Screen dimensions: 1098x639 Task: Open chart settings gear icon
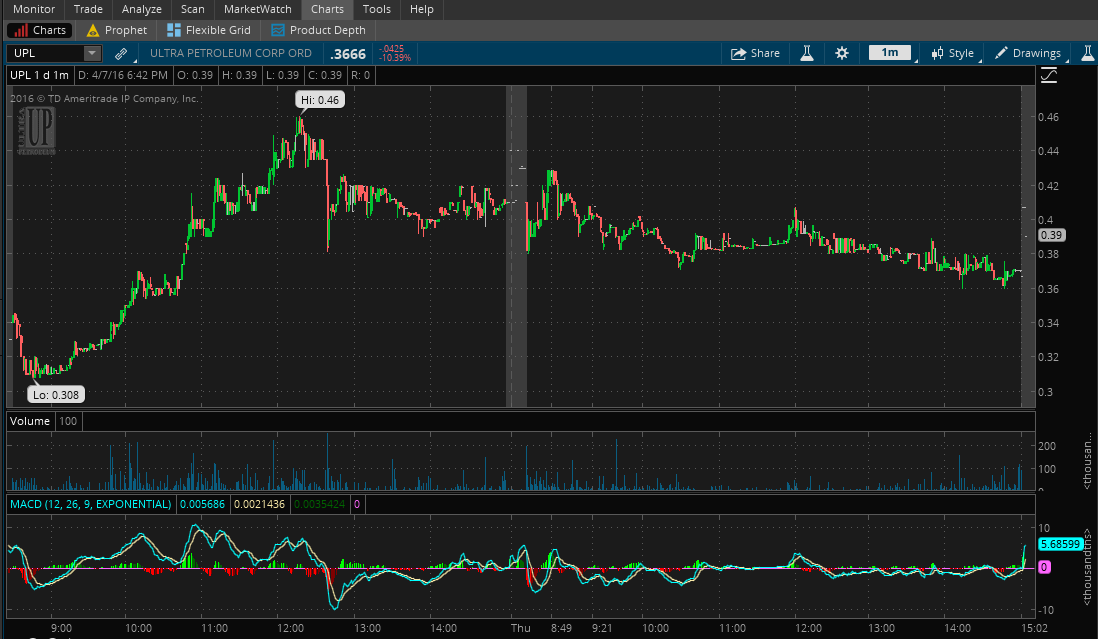(x=841, y=53)
